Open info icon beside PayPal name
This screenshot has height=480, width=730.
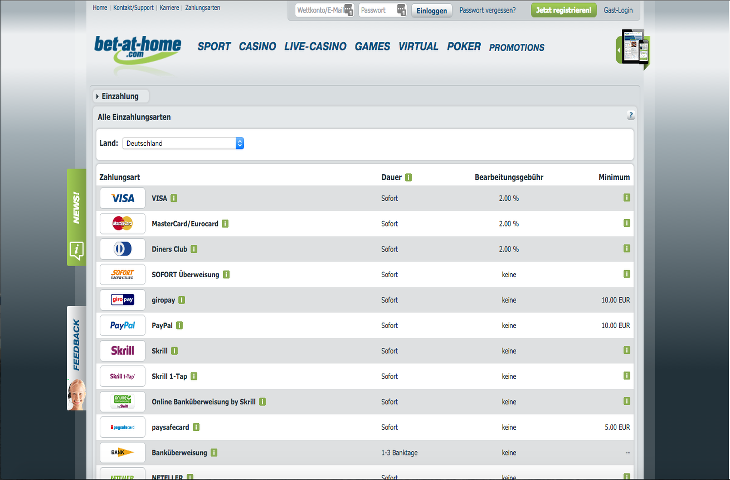(179, 325)
